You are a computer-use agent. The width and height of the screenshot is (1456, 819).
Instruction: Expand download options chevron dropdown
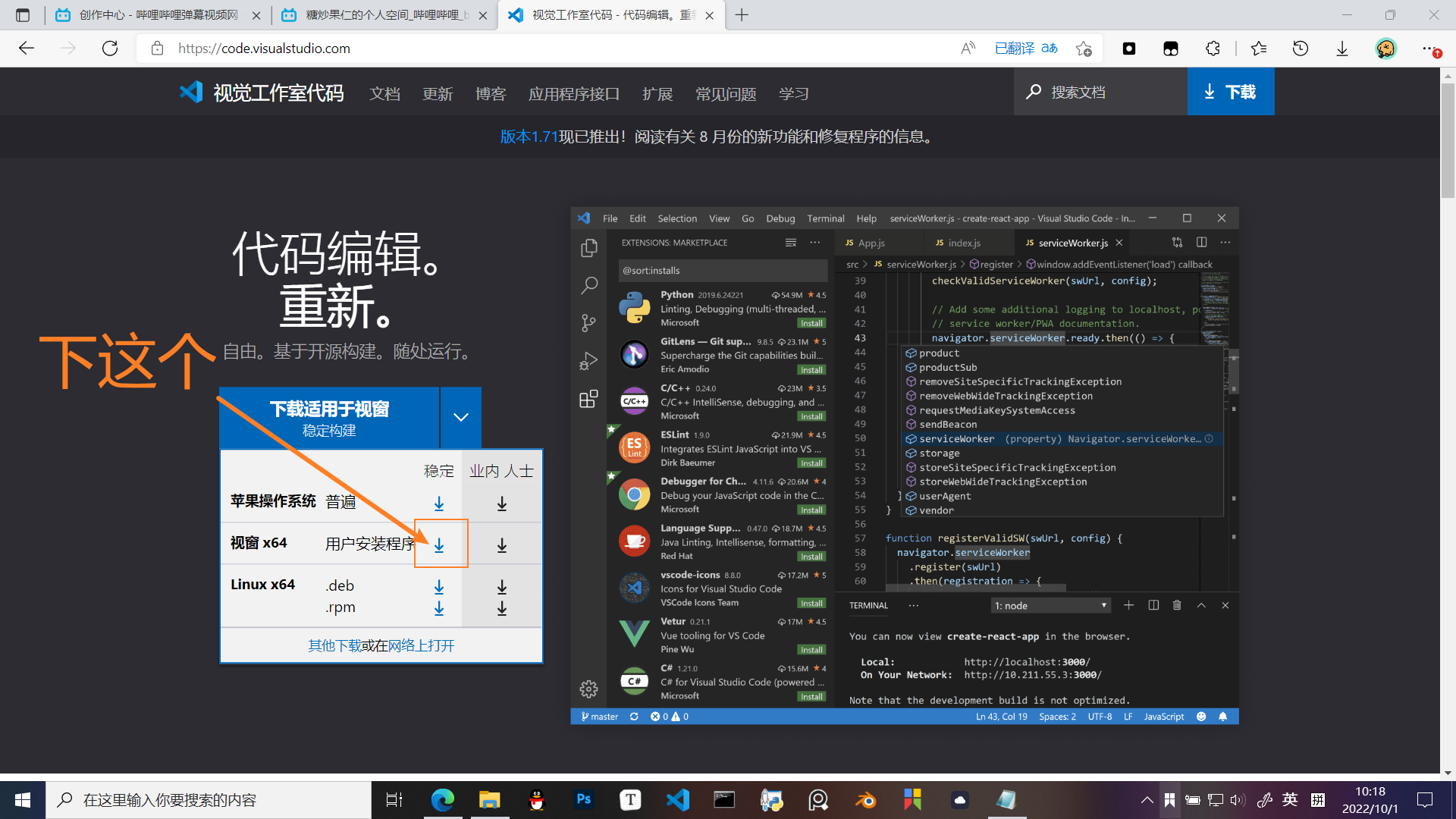coord(460,417)
